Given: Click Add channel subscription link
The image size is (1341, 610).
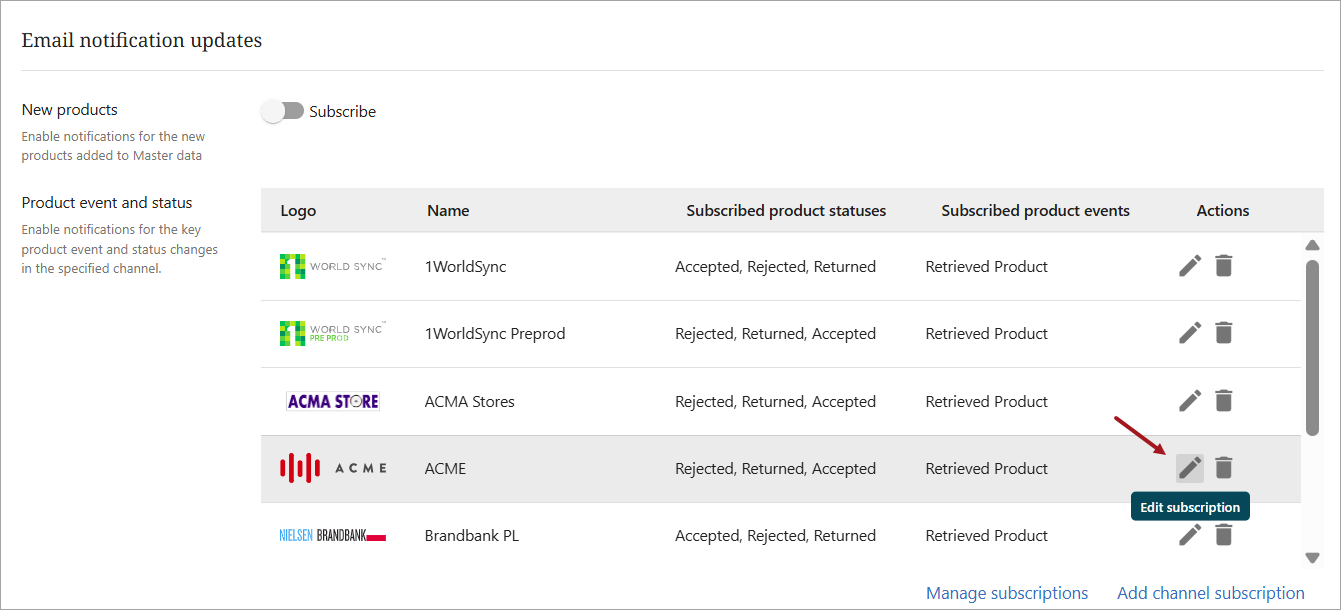Looking at the screenshot, I should [x=1210, y=593].
